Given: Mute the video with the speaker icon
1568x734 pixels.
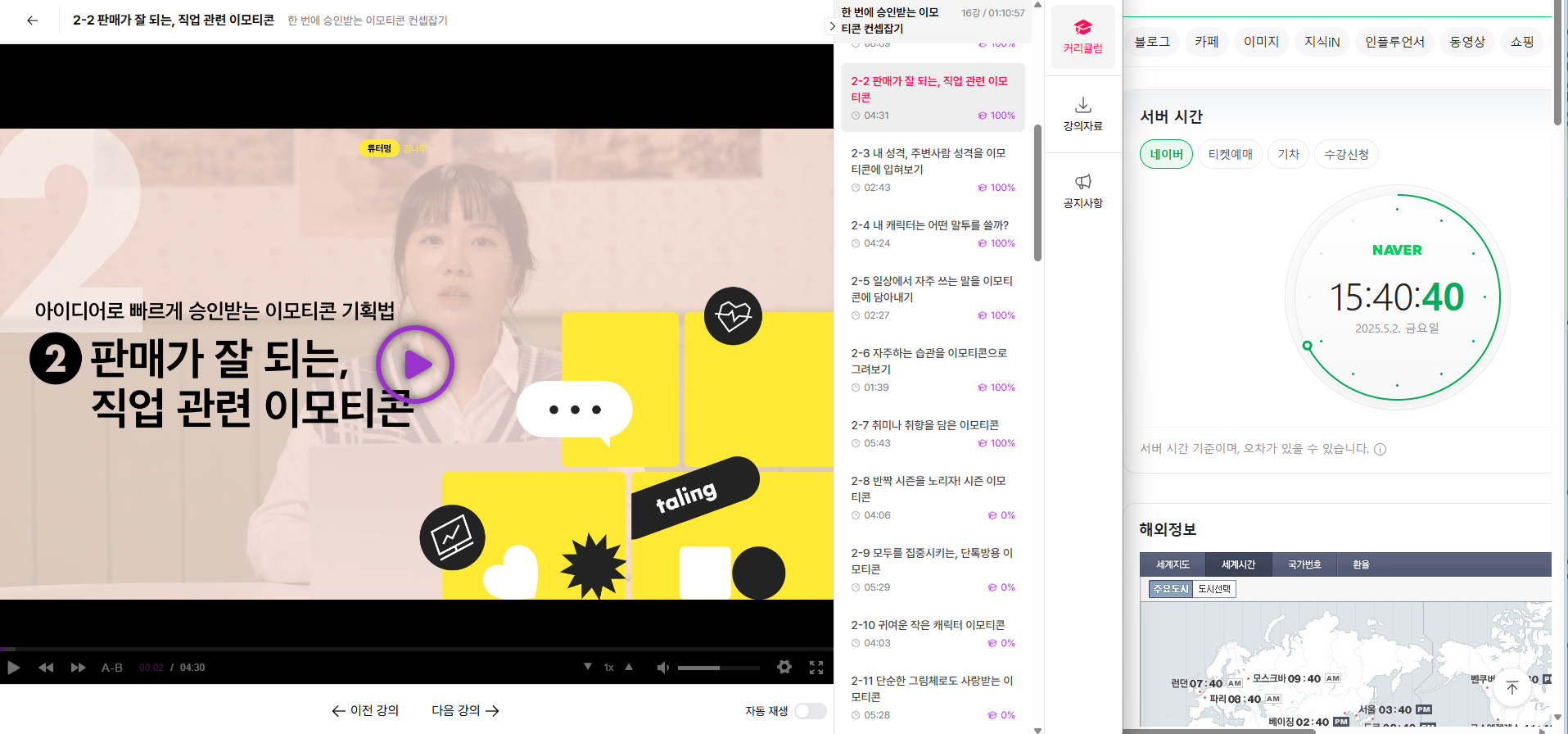Looking at the screenshot, I should coord(663,668).
